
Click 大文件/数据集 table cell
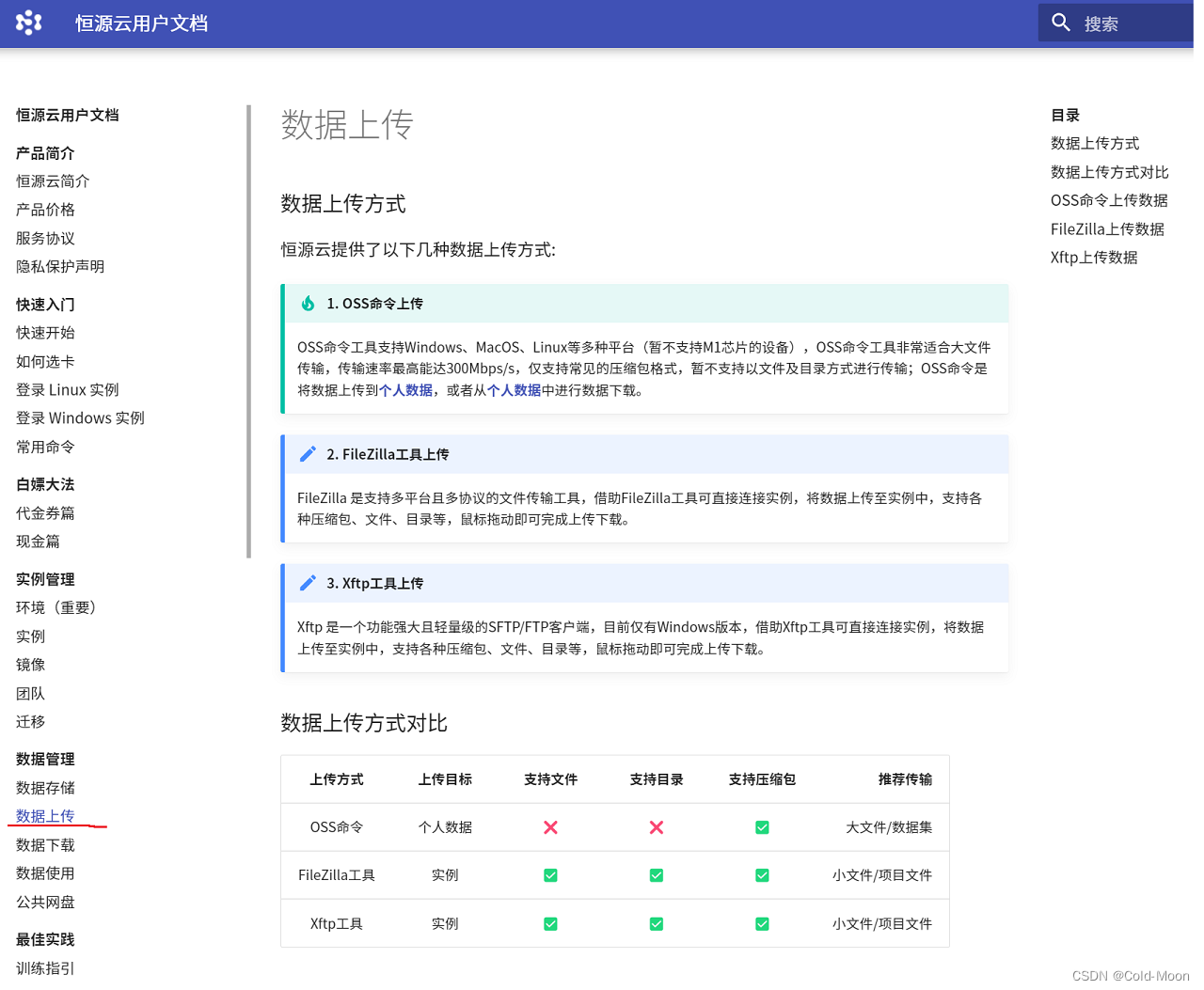click(889, 827)
